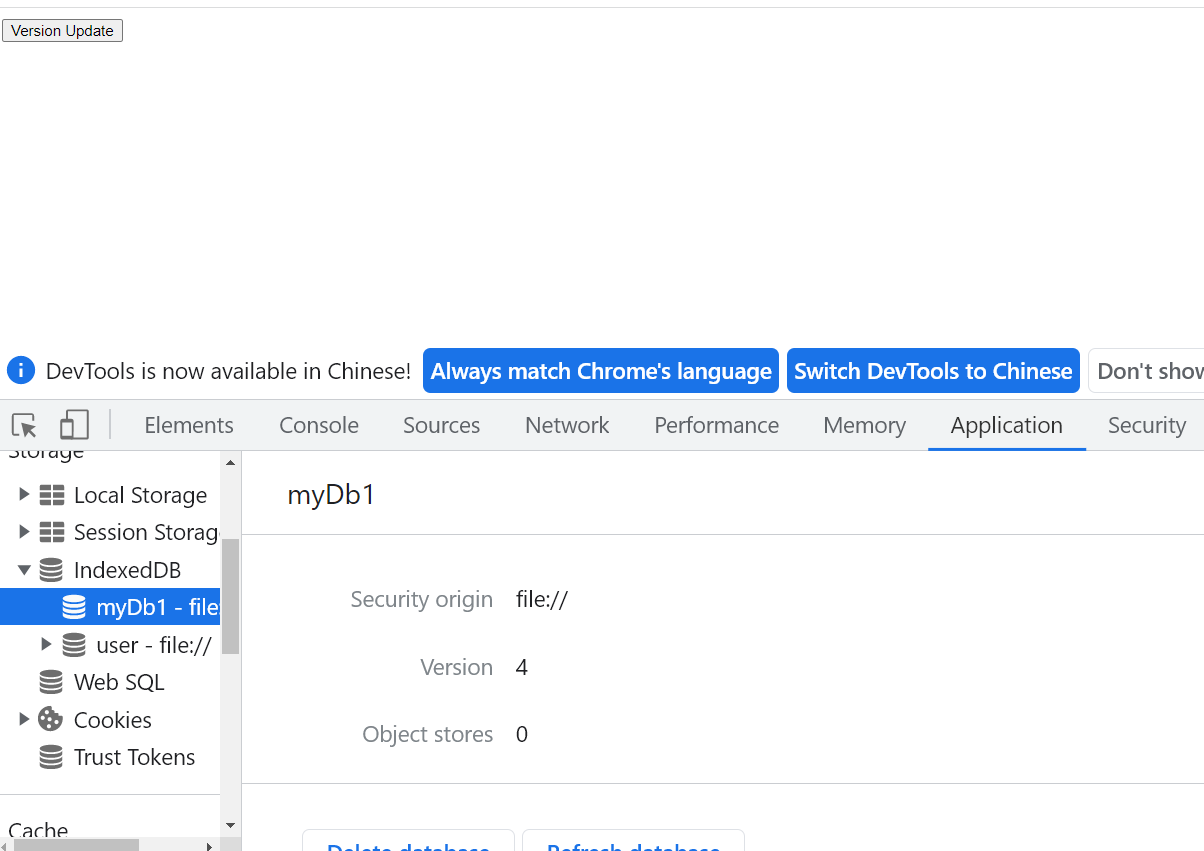Switch to the Sources tab
The image size is (1204, 851).
(441, 425)
